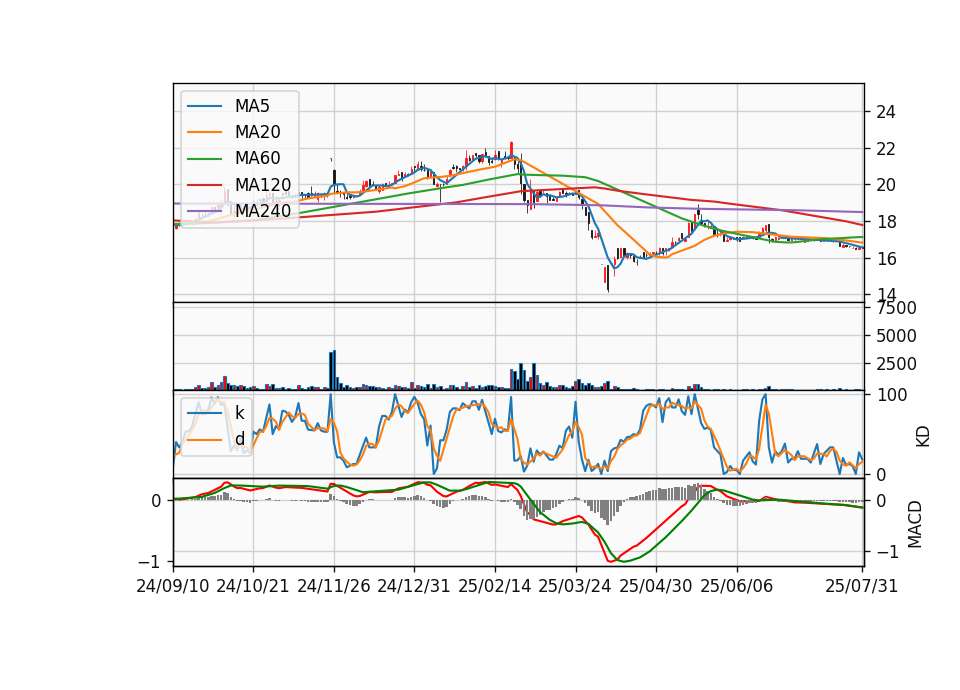Click the volume axis value 2500
The image size is (960, 690).
click(x=896, y=364)
